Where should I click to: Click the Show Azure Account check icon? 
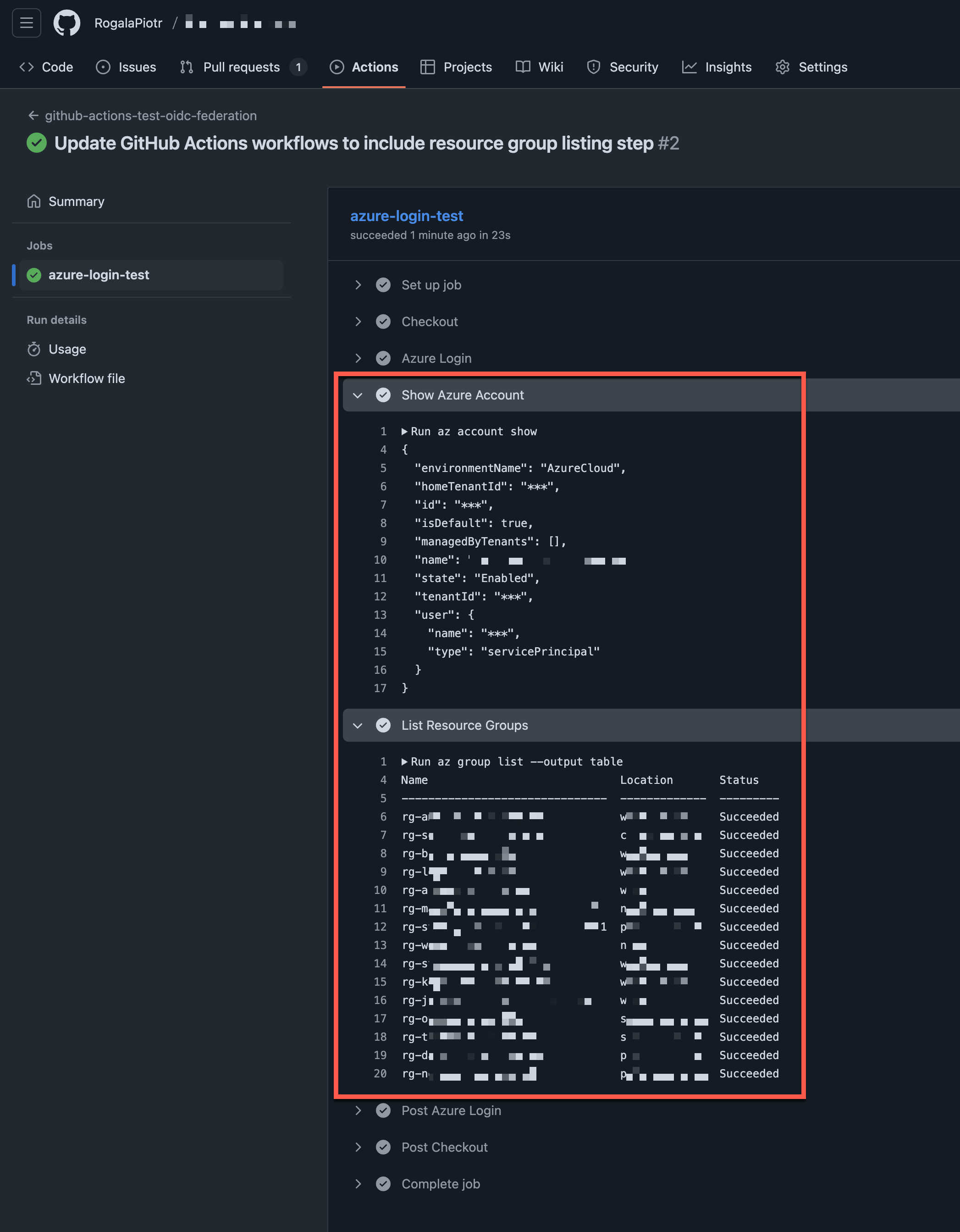[x=383, y=395]
